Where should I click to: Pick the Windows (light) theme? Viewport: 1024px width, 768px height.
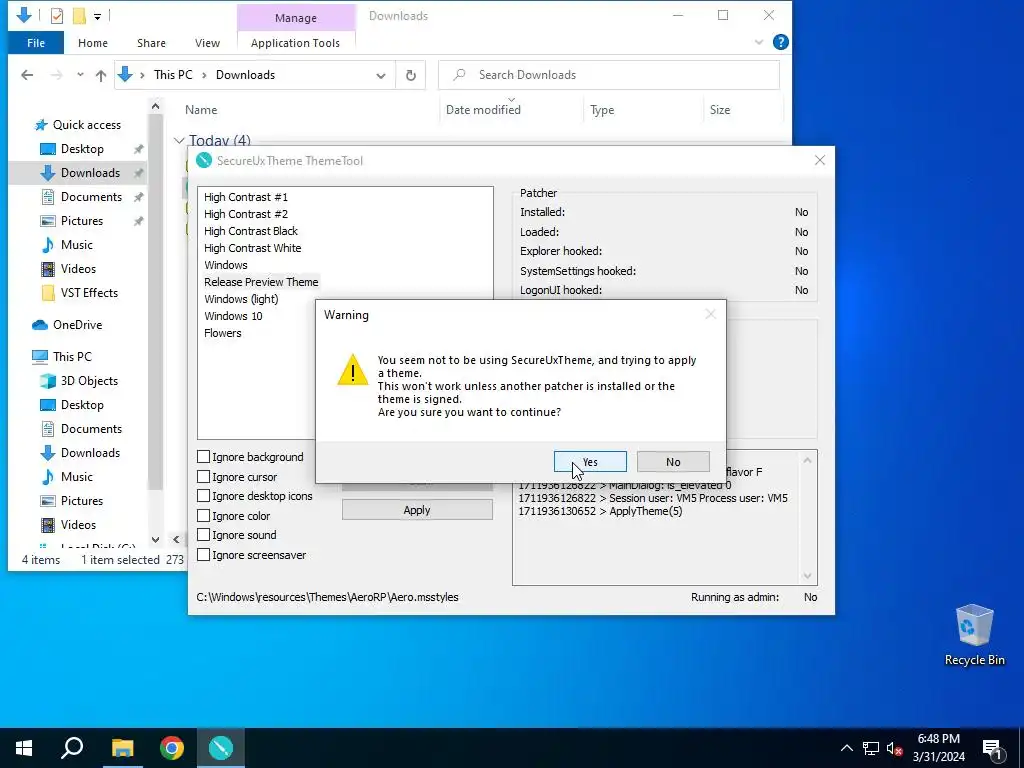point(241,298)
